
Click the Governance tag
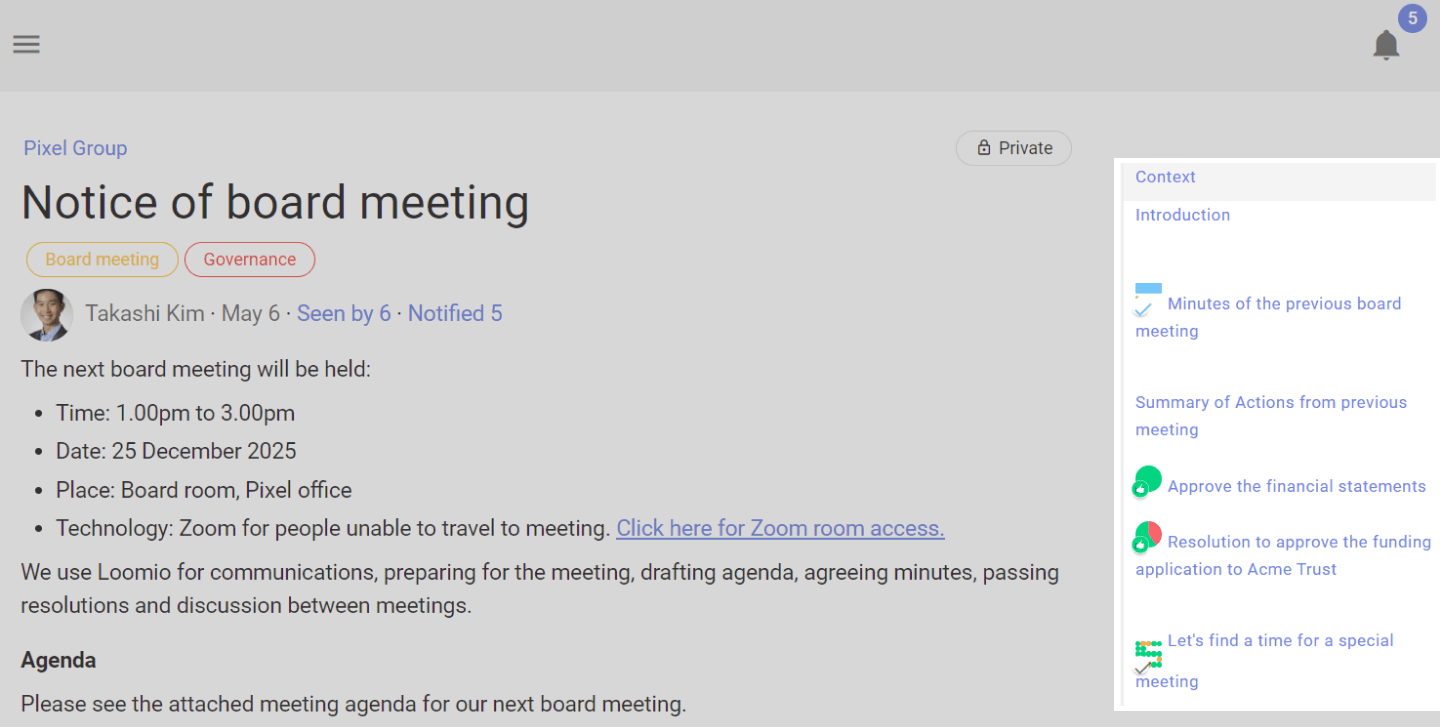coord(250,259)
